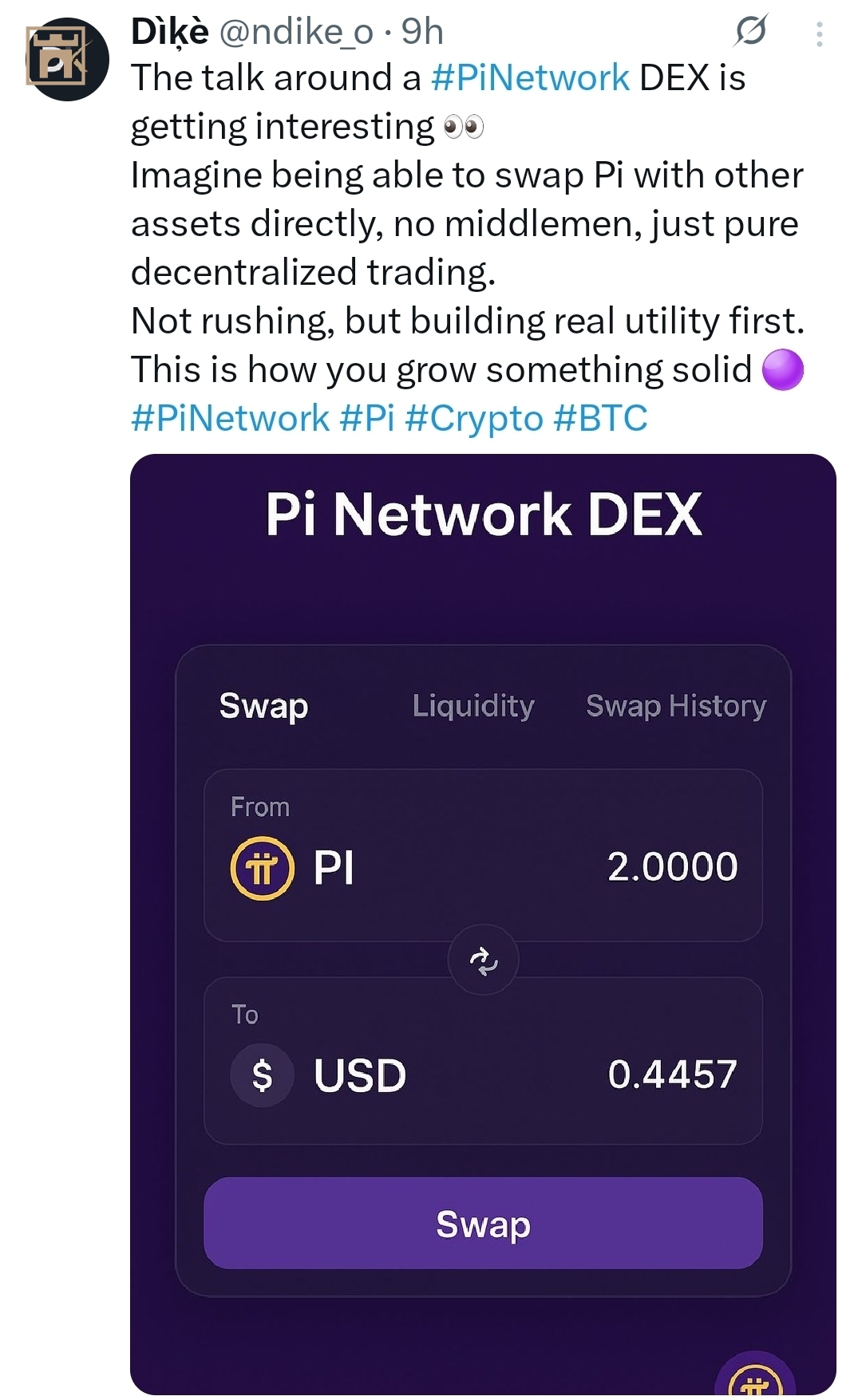The height and width of the screenshot is (1400, 862).
Task: Click the Pi logo at bottom right
Action: pyautogui.click(x=755, y=1378)
